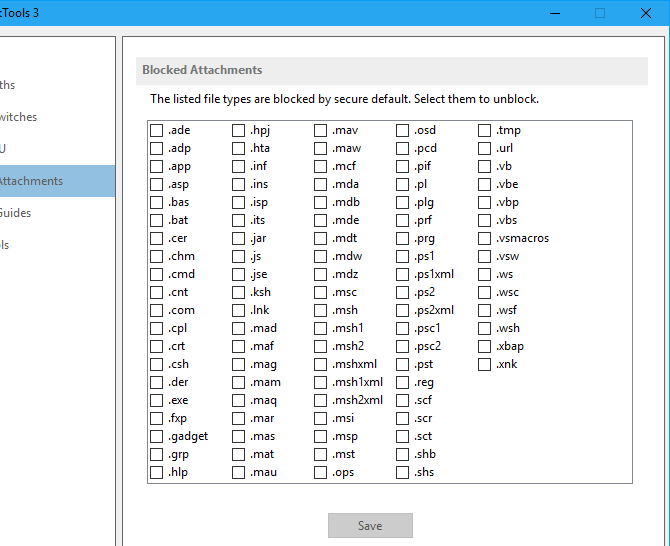Enable the .vbe checkbox
Image resolution: width=670 pixels, height=546 pixels.
click(x=485, y=184)
